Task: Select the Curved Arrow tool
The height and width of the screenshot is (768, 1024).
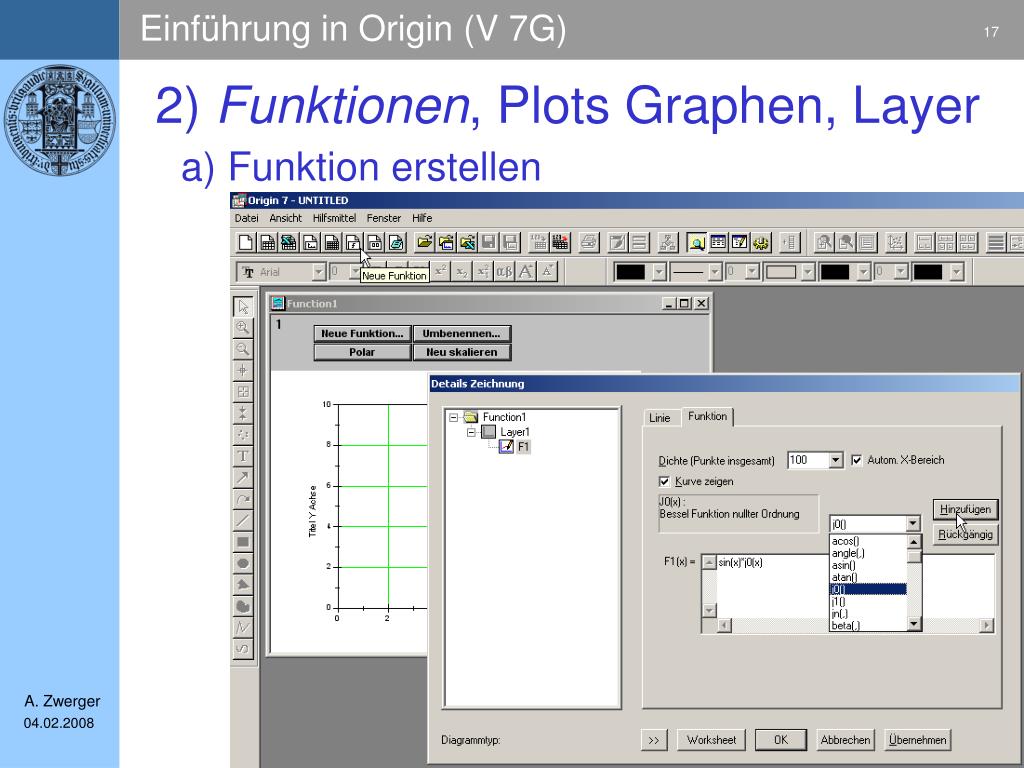Action: pyautogui.click(x=243, y=499)
